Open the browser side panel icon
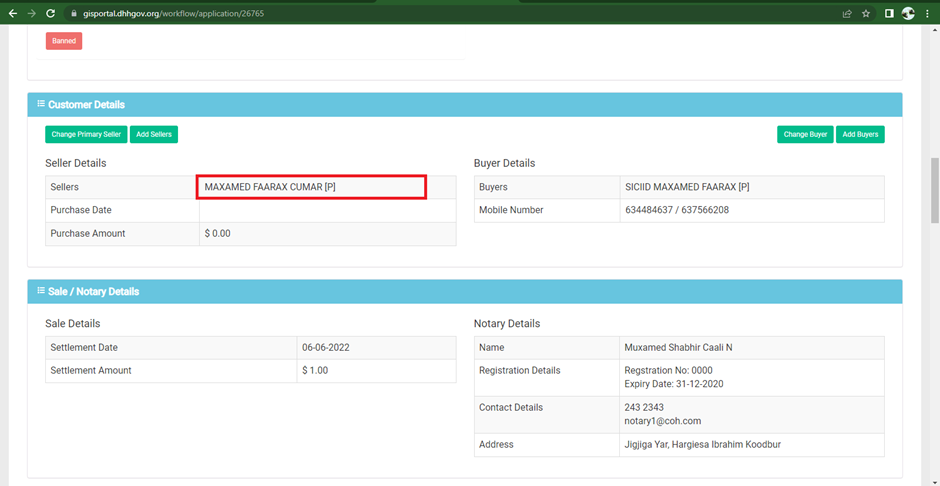940x486 pixels. click(890, 13)
